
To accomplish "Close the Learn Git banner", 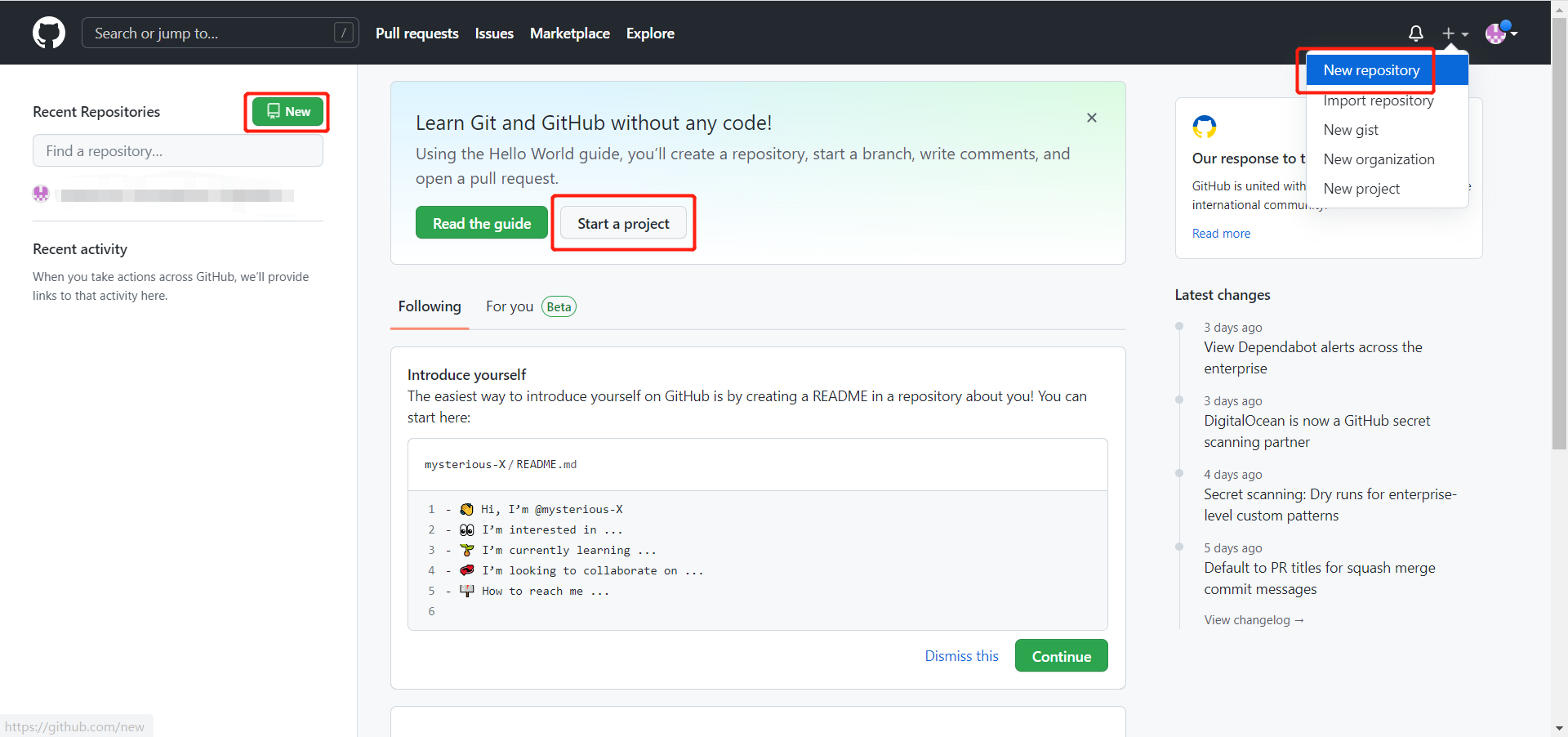I will 1091,118.
